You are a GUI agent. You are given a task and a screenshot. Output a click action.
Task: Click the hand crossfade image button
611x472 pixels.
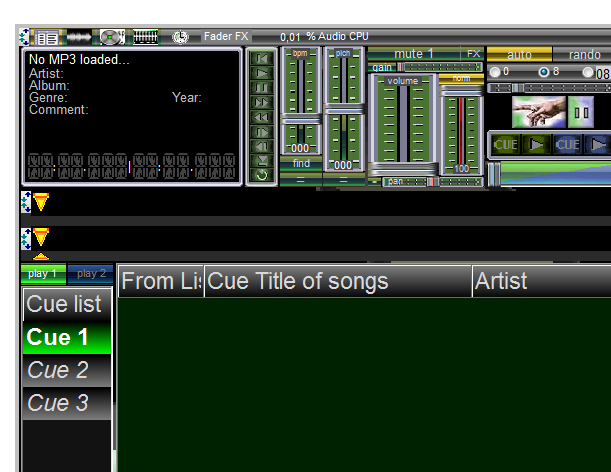pyautogui.click(x=539, y=112)
